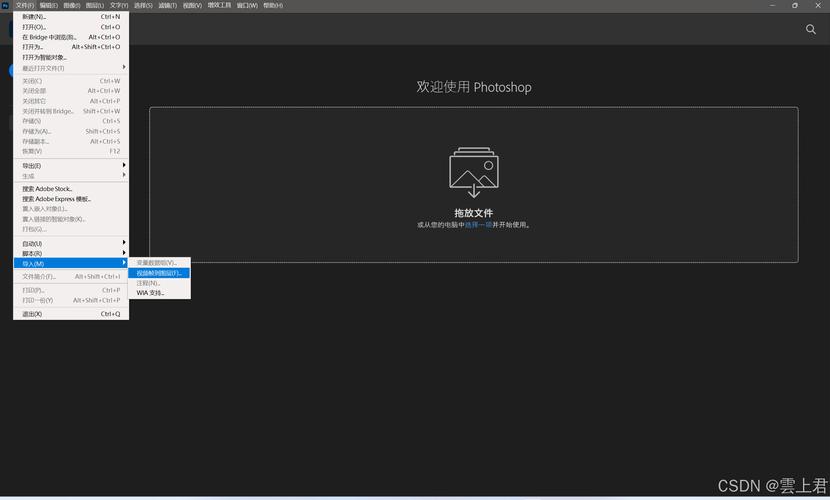Select WIA 支持 in Import submenu
The image size is (830, 500).
pyautogui.click(x=159, y=293)
